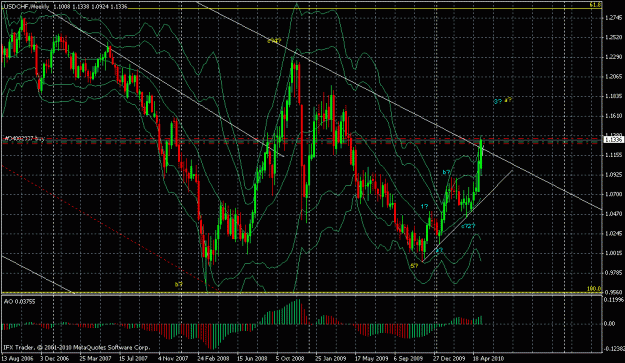Viewport: 625px width, 363px height.
Task: Click the 13 Aug 2006 date label
Action: pyautogui.click(x=17, y=358)
